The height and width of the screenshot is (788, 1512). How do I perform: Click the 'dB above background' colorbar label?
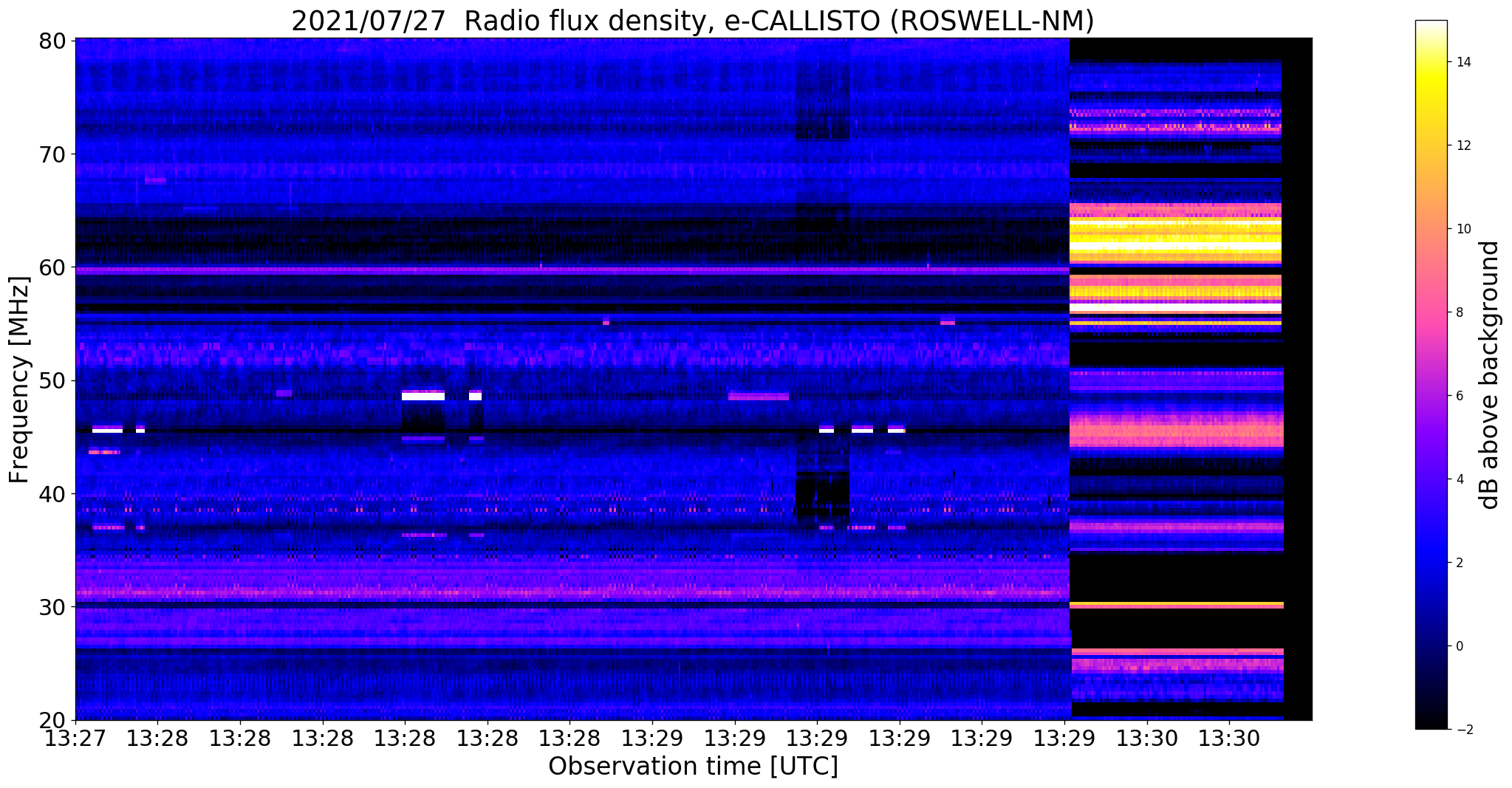(x=1490, y=375)
